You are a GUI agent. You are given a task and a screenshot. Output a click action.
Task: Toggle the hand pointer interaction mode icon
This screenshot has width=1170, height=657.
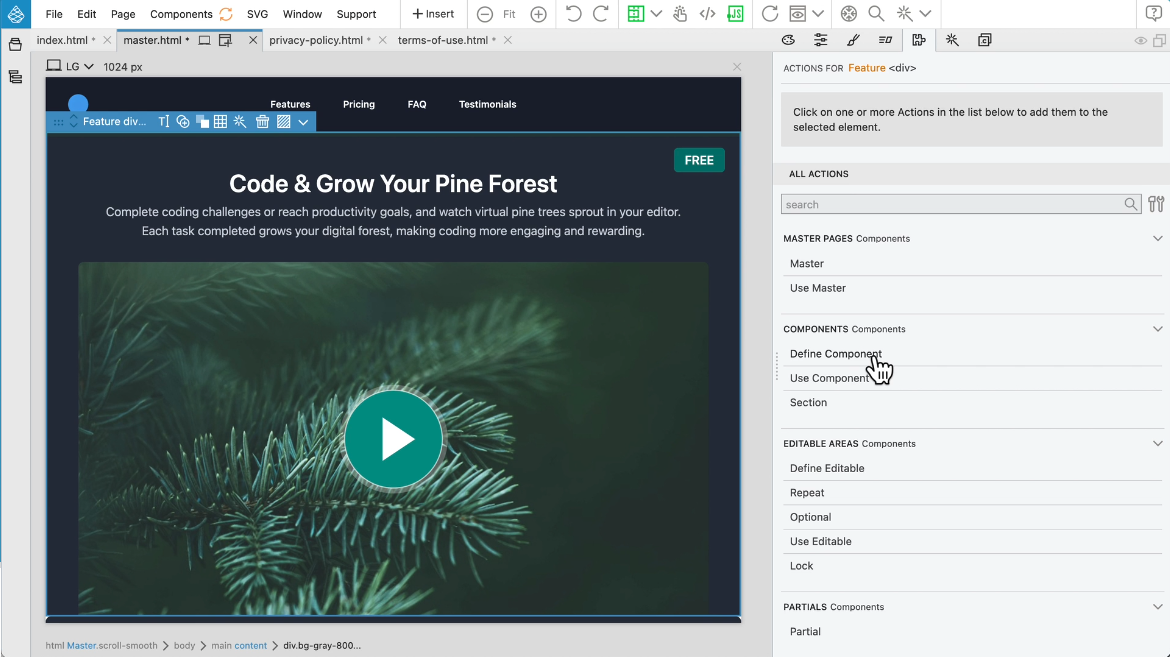tap(680, 14)
